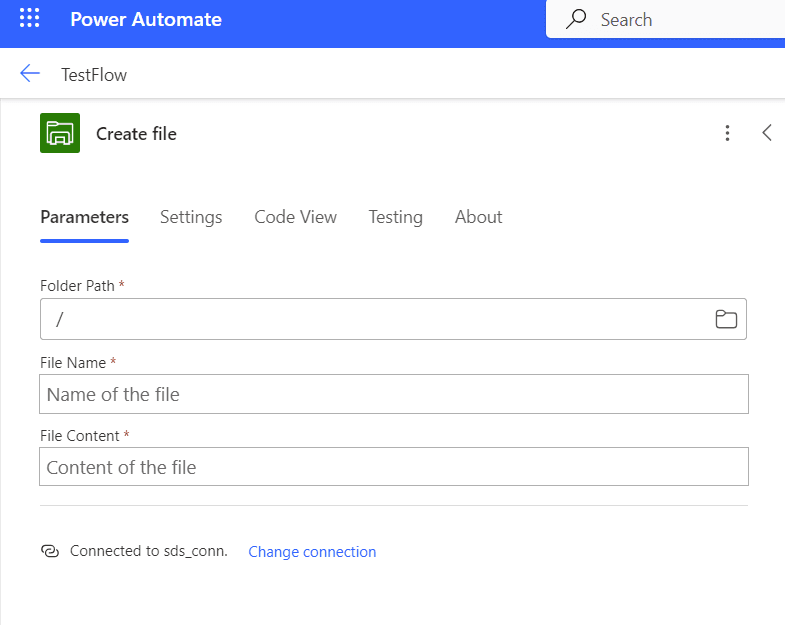Click the Change connection link
The width and height of the screenshot is (785, 625).
[312, 552]
